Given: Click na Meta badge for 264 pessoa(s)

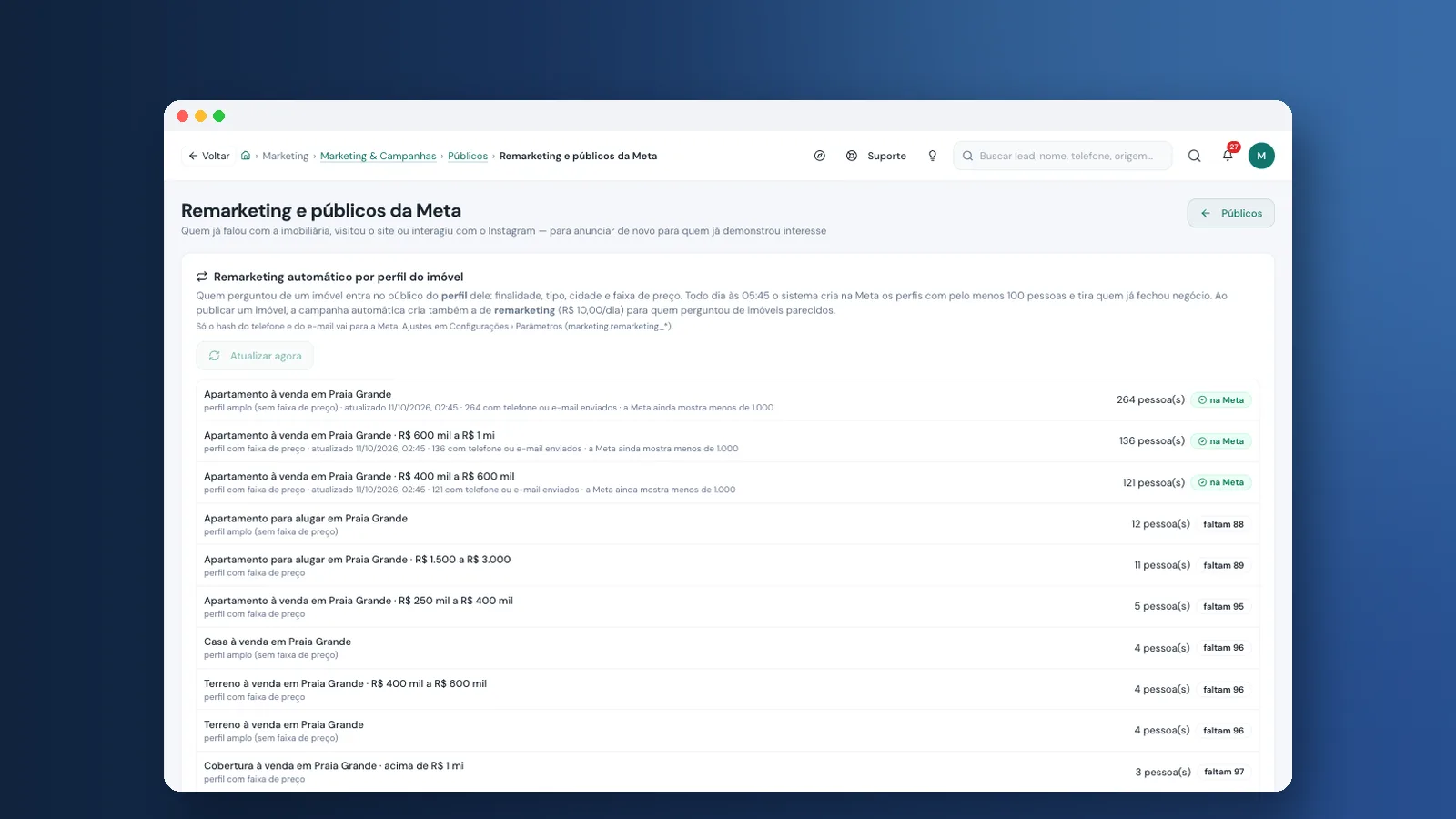Looking at the screenshot, I should tap(1221, 399).
